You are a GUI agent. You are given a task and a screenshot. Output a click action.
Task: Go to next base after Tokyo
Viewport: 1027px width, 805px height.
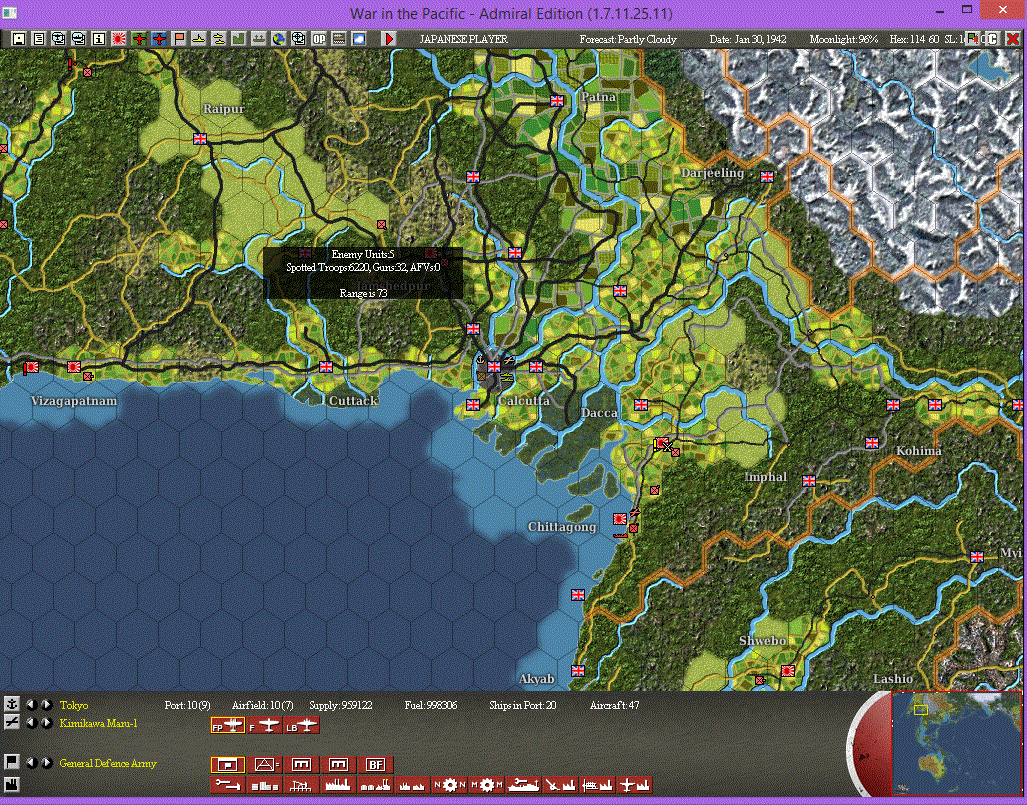pos(47,705)
